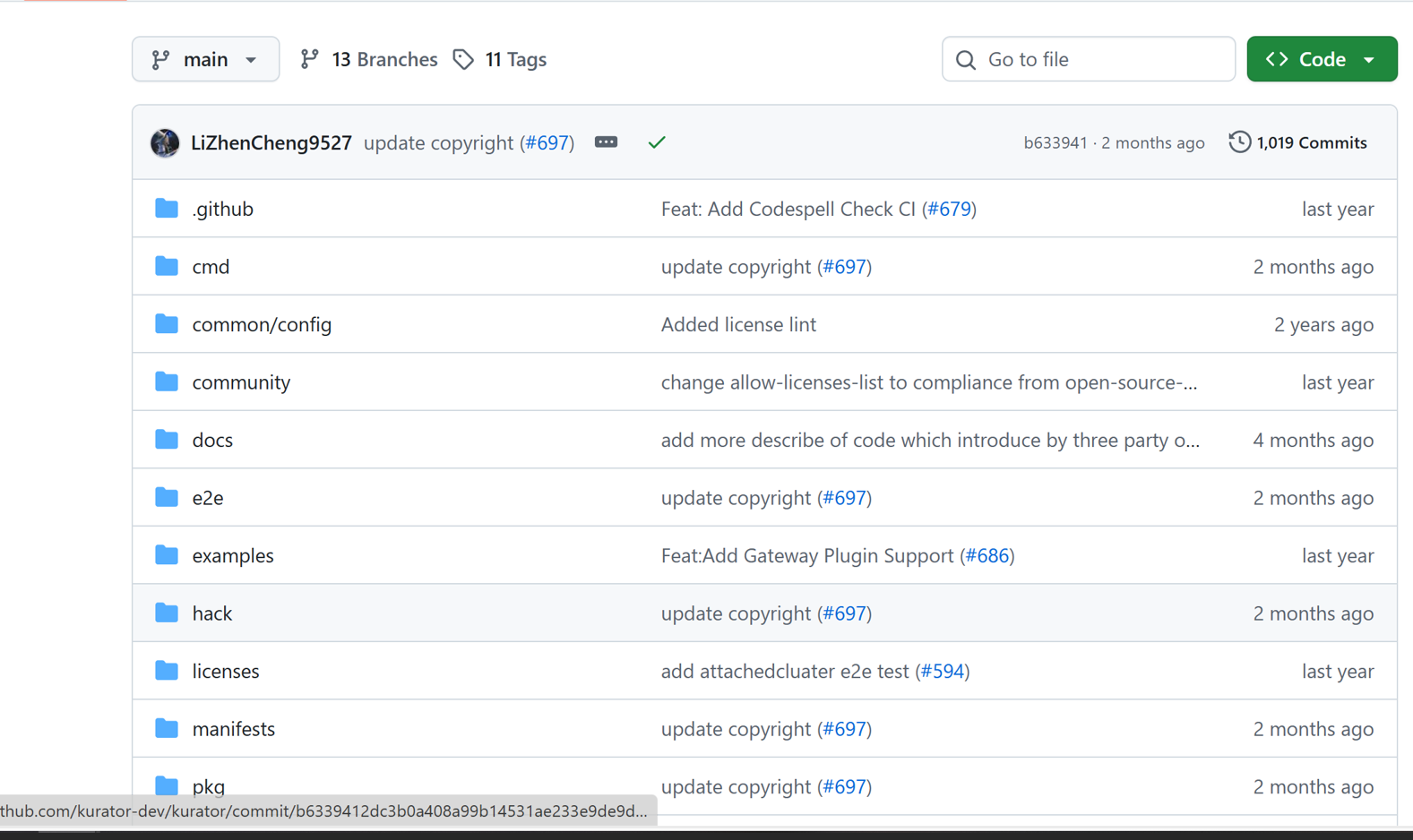Screen dimensions: 1413x840
Task: Click the examples folder icon
Action: coord(167,554)
